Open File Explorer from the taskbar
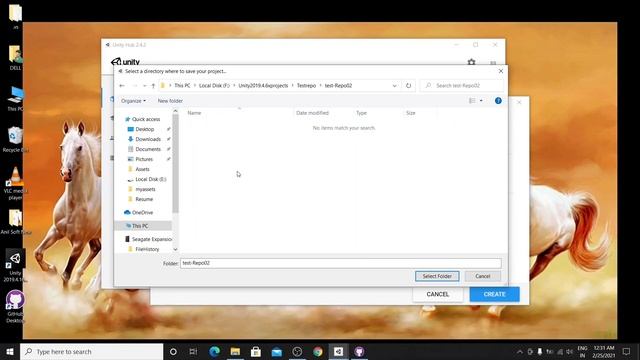 [x=235, y=351]
